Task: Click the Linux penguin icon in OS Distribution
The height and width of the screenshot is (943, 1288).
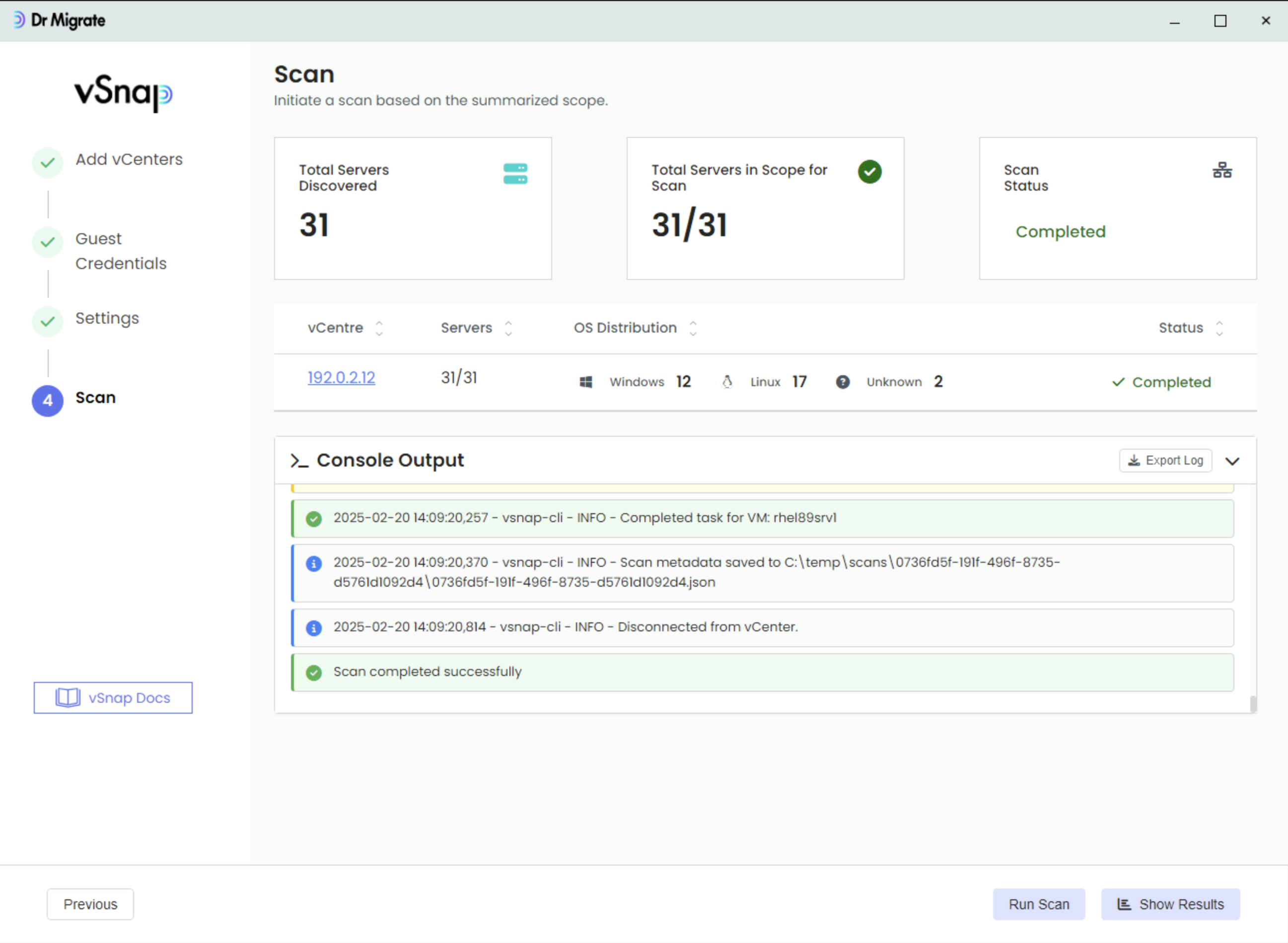Action: [x=727, y=382]
